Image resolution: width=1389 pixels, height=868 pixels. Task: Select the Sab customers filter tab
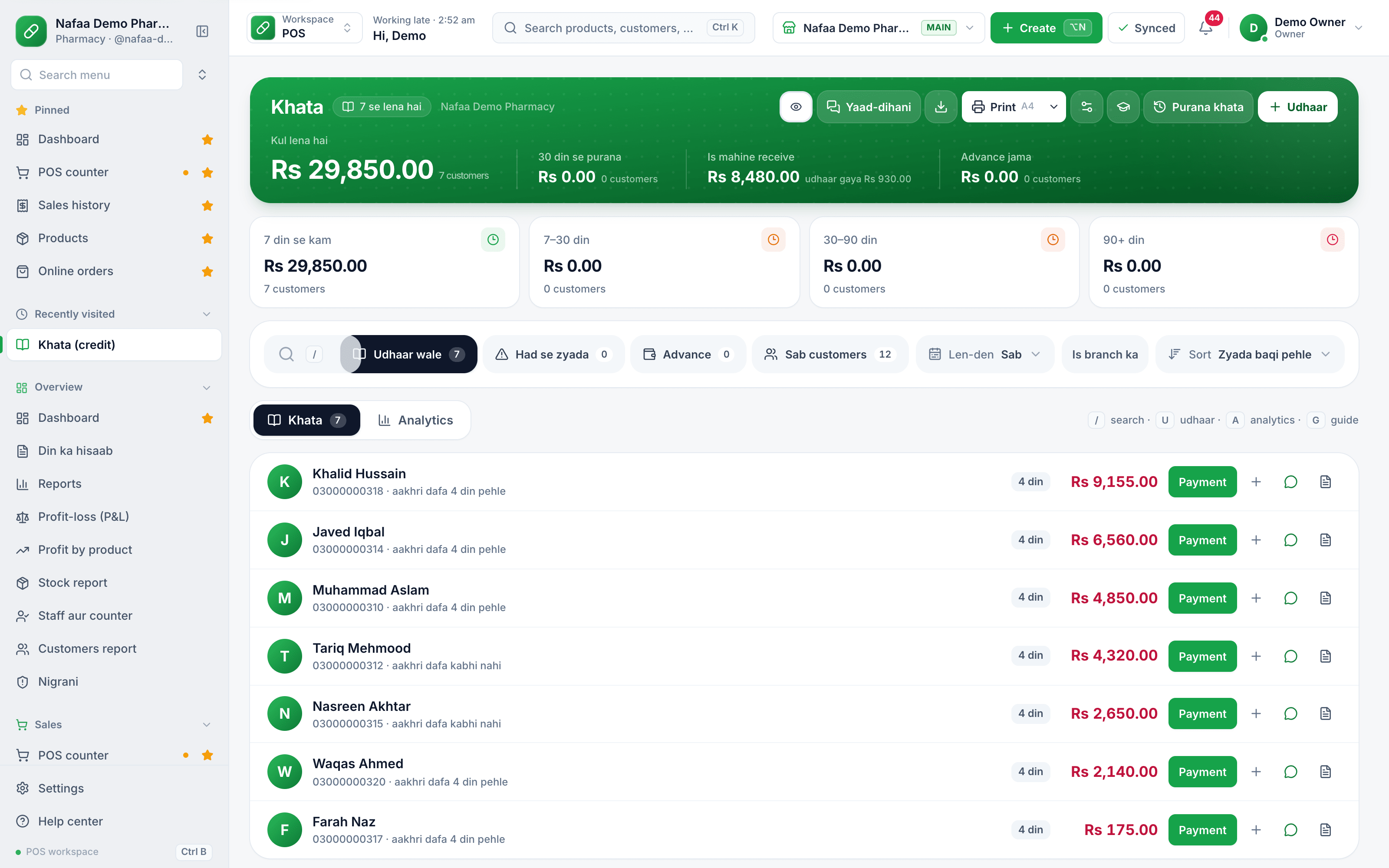point(829,354)
